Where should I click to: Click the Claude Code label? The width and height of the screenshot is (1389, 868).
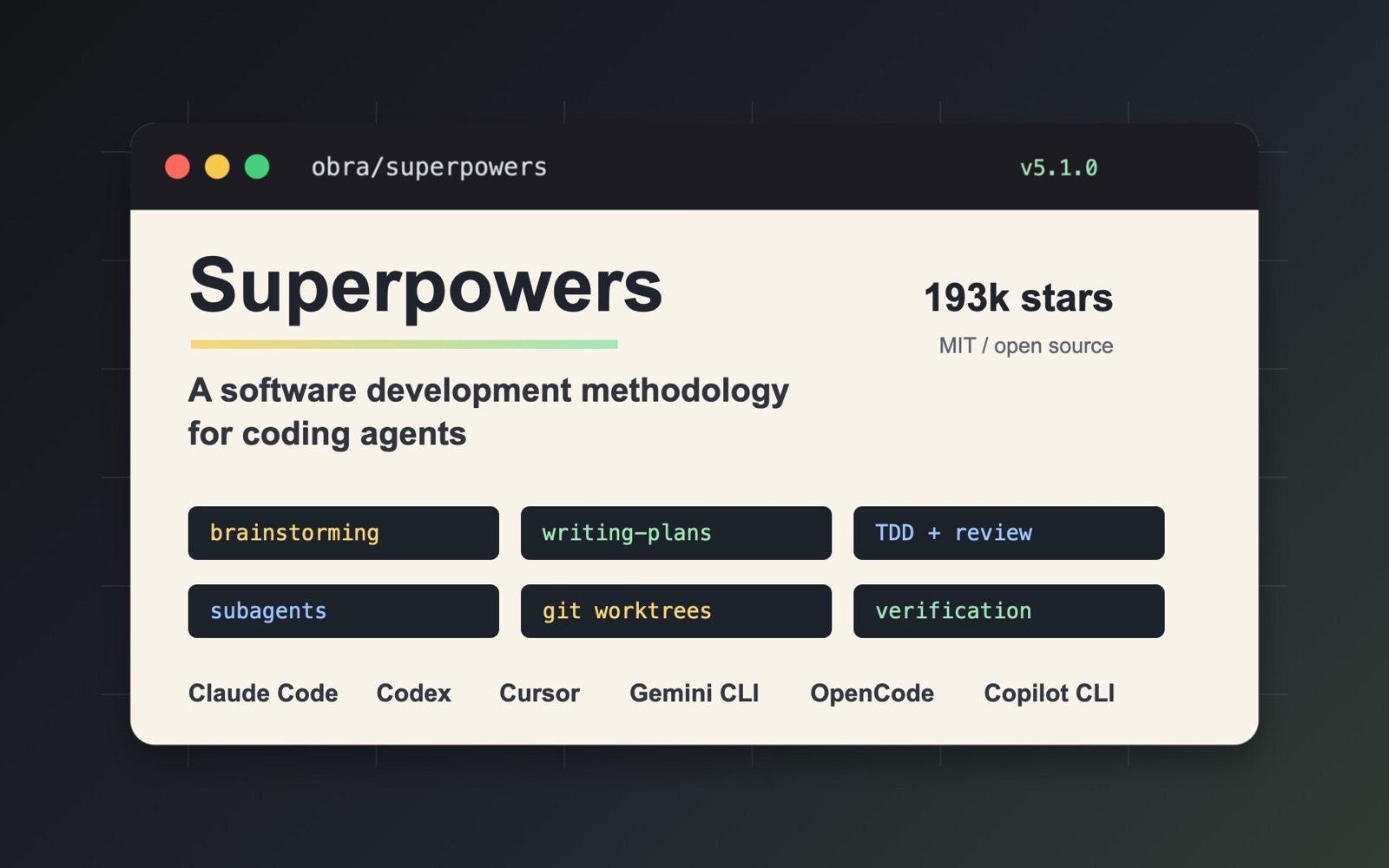pos(263,693)
